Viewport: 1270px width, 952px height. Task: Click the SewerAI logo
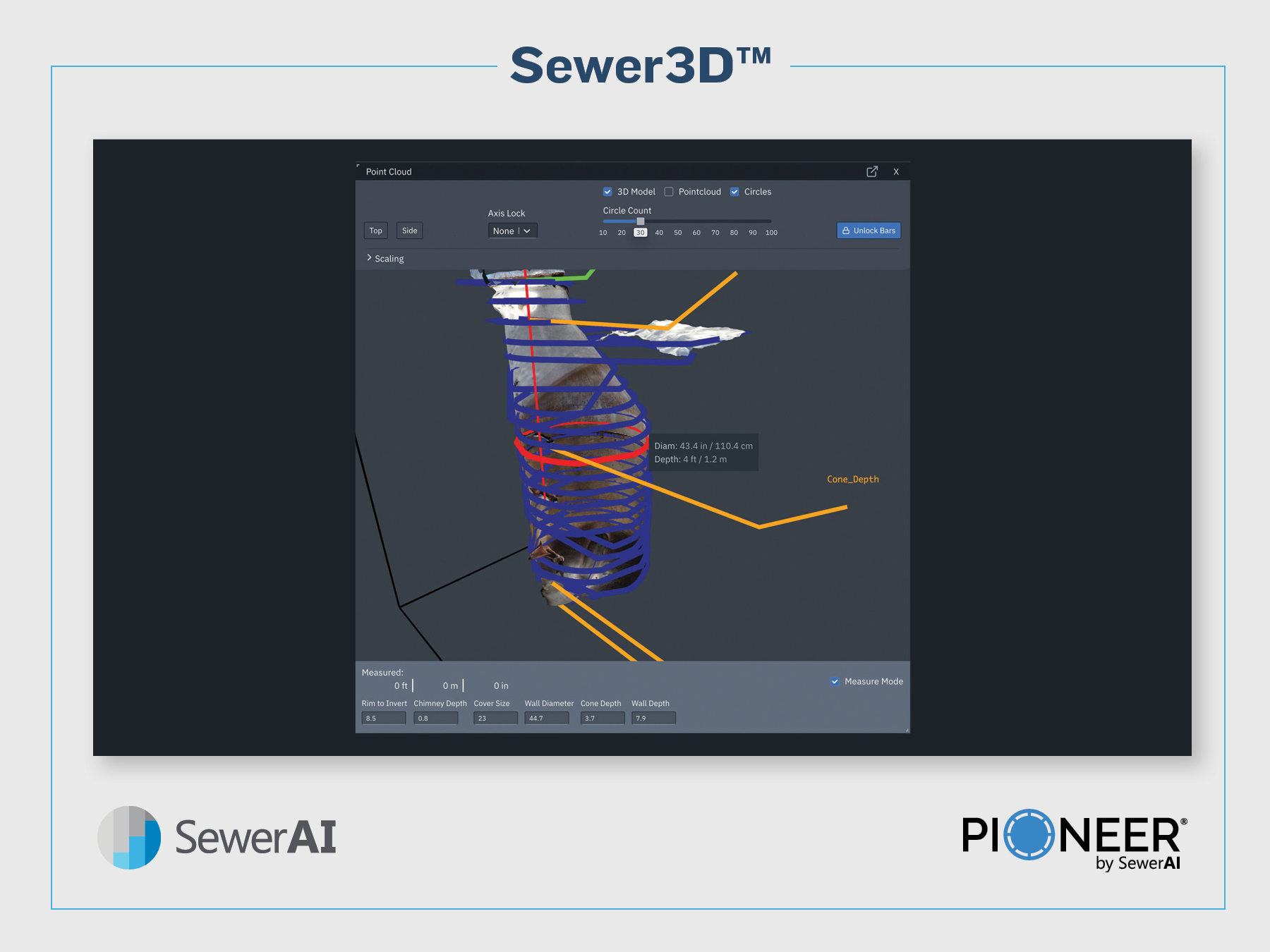tap(217, 838)
